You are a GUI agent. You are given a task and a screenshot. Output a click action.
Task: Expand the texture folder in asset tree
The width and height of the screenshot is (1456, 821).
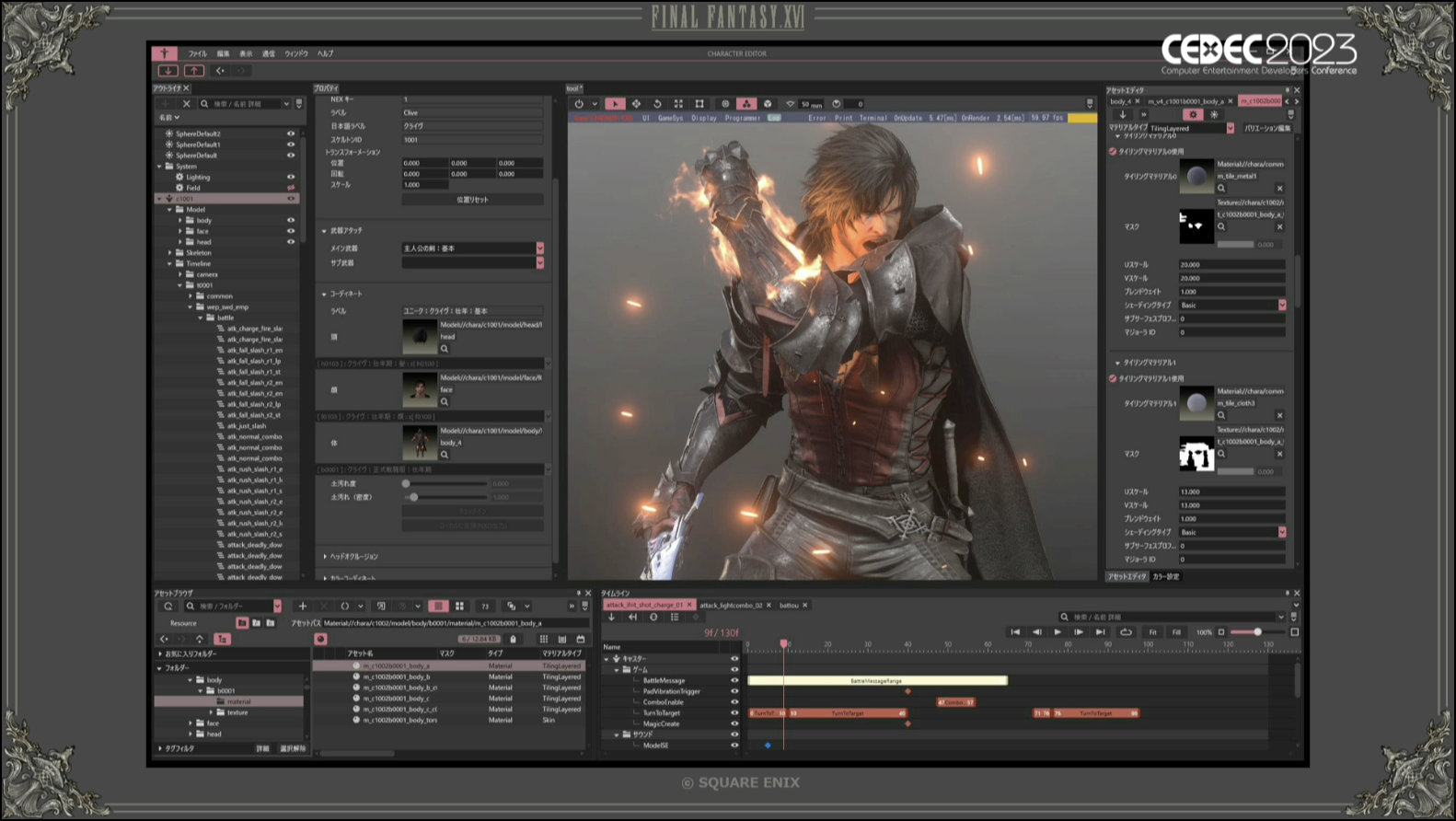[212, 712]
